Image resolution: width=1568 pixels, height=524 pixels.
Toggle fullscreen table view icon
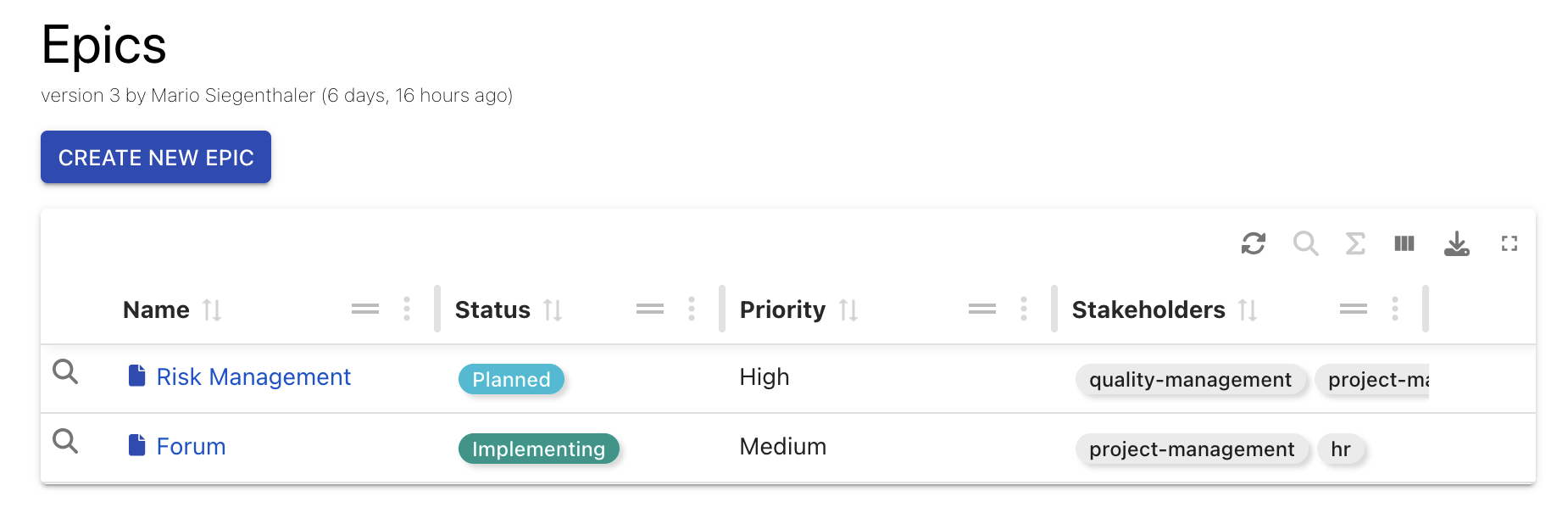pyautogui.click(x=1509, y=244)
